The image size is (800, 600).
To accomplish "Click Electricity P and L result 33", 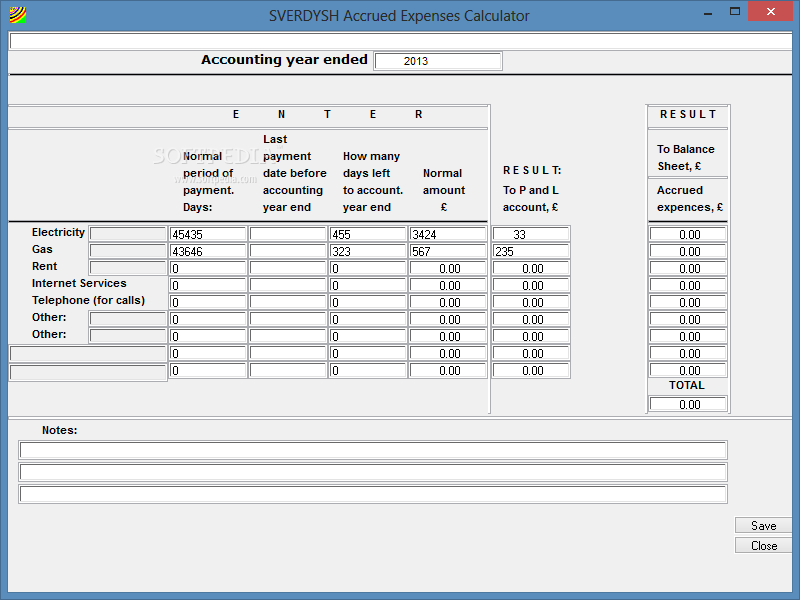I will coord(531,234).
